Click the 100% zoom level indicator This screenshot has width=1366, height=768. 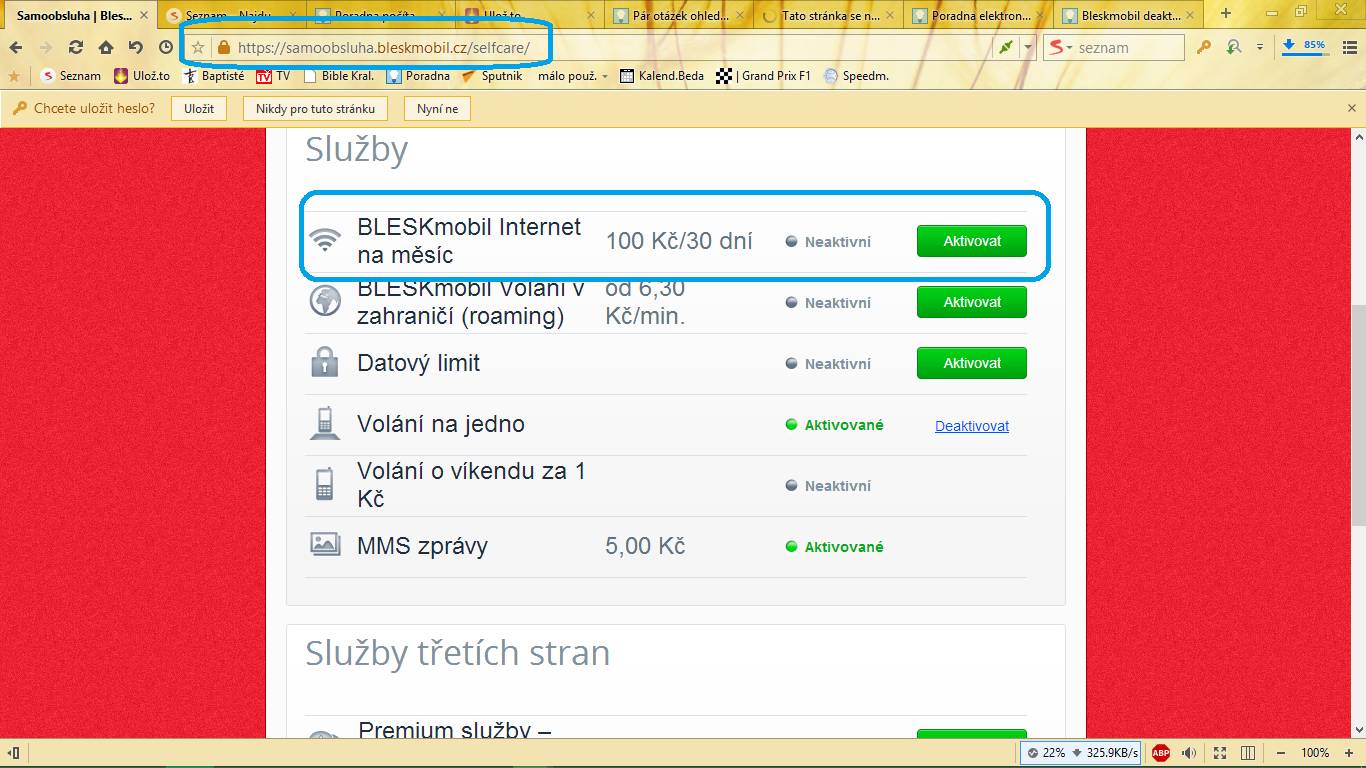pyautogui.click(x=1315, y=753)
